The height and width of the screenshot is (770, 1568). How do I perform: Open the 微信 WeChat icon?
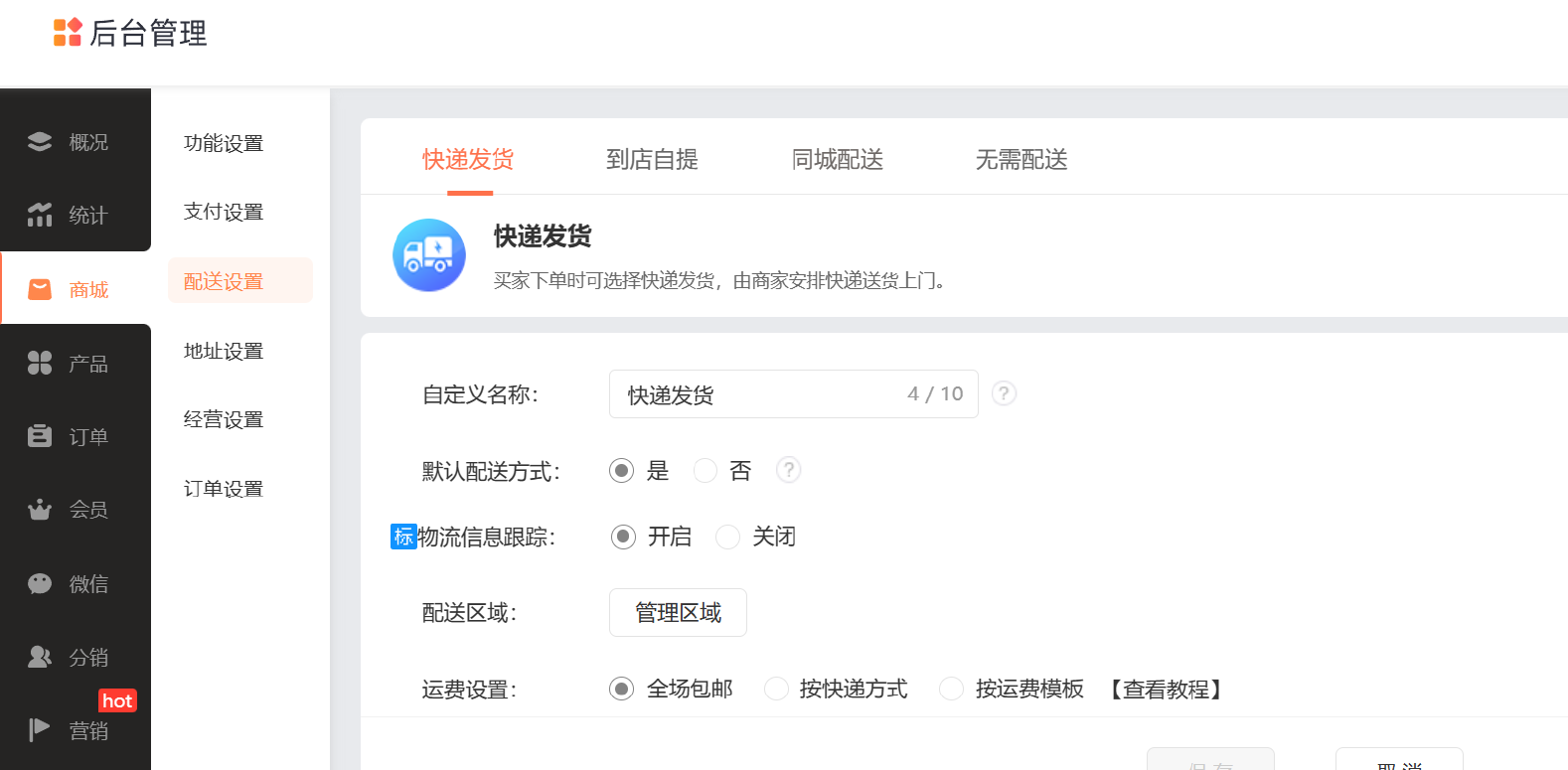pyautogui.click(x=40, y=583)
